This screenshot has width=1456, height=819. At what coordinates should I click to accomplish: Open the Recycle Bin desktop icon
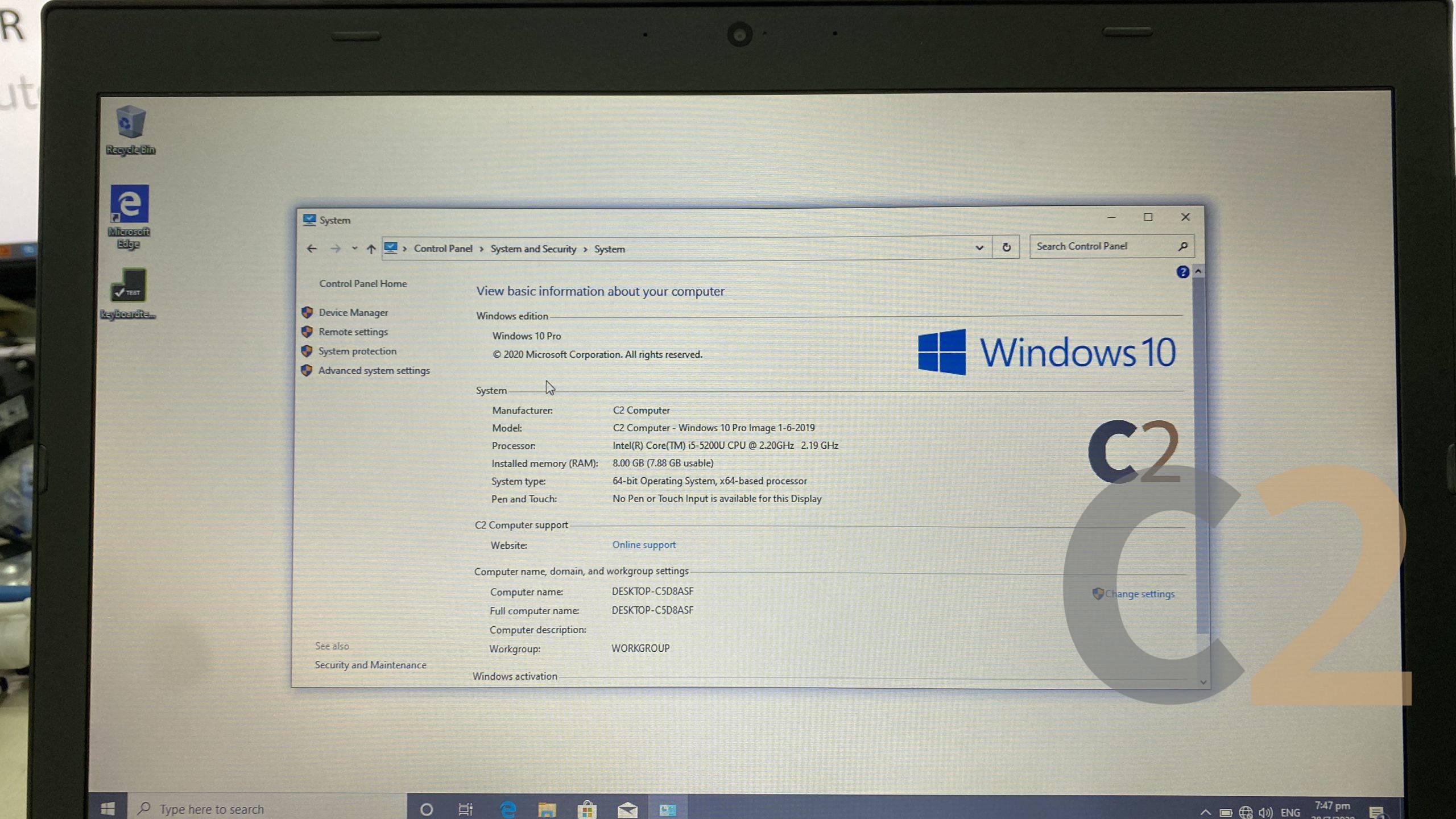tap(130, 130)
